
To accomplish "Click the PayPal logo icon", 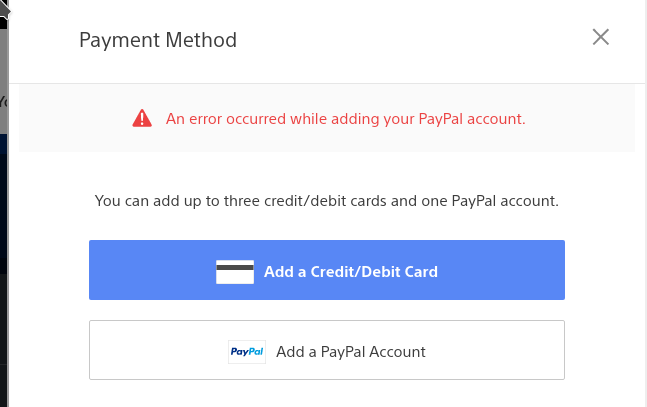I will pos(247,352).
